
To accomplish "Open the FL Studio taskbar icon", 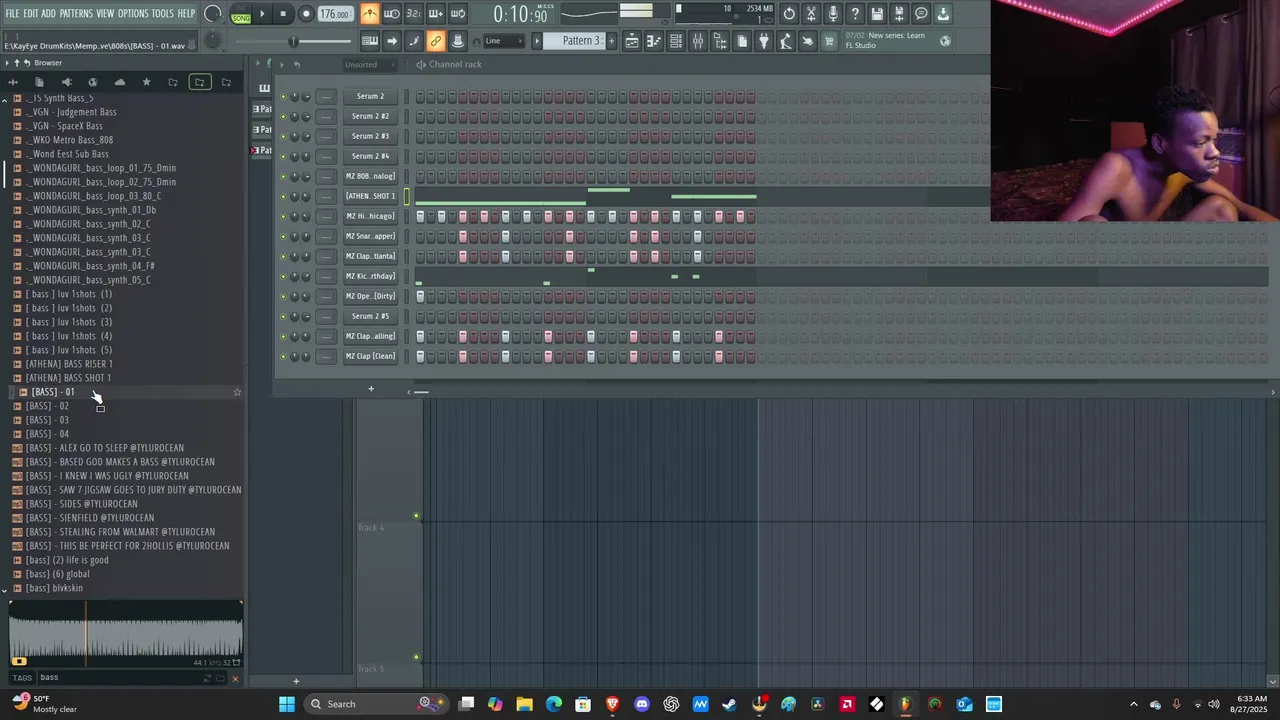I will pyautogui.click(x=906, y=704).
